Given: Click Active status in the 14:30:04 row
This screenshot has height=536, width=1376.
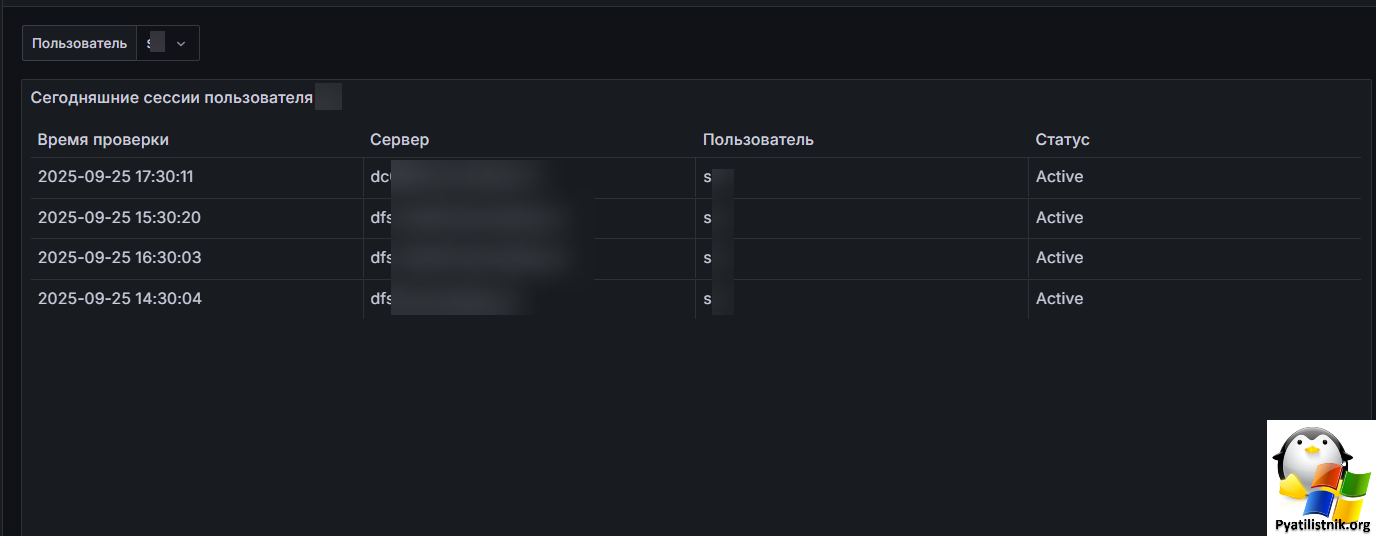Looking at the screenshot, I should tap(1059, 299).
